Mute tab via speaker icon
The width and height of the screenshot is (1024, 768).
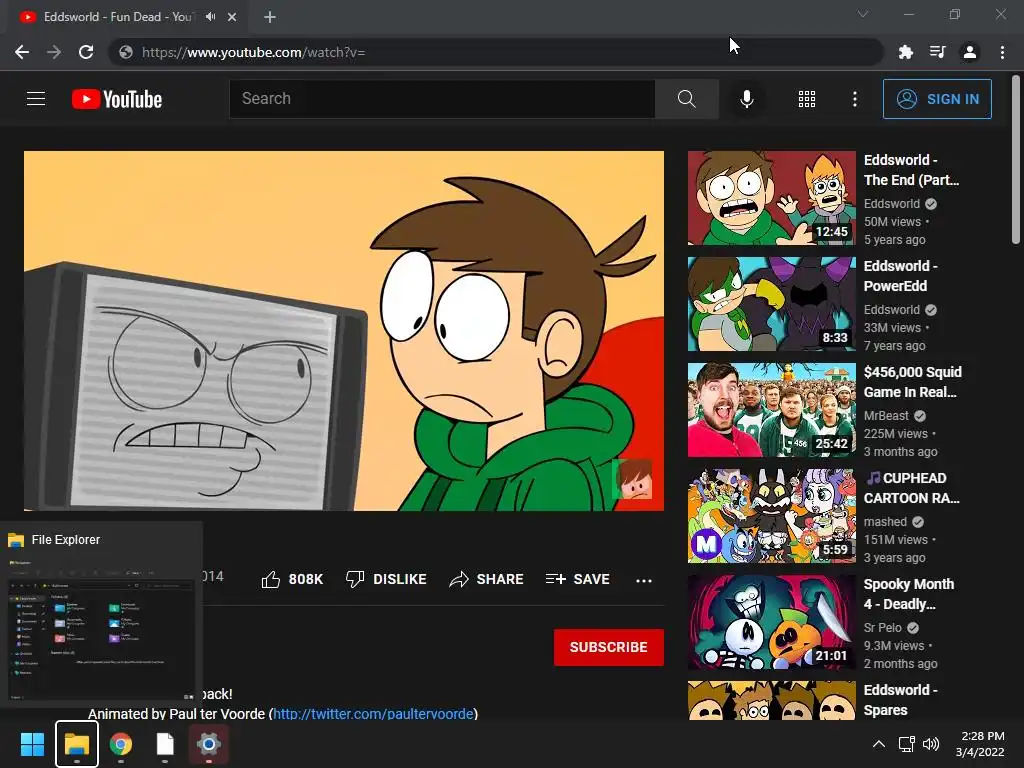click(x=210, y=17)
